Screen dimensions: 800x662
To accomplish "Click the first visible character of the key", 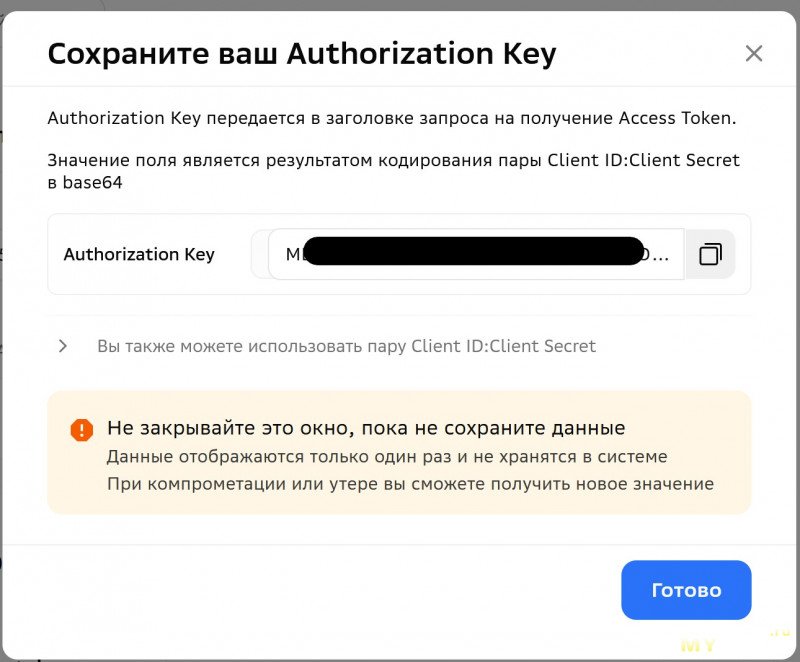I will (292, 255).
